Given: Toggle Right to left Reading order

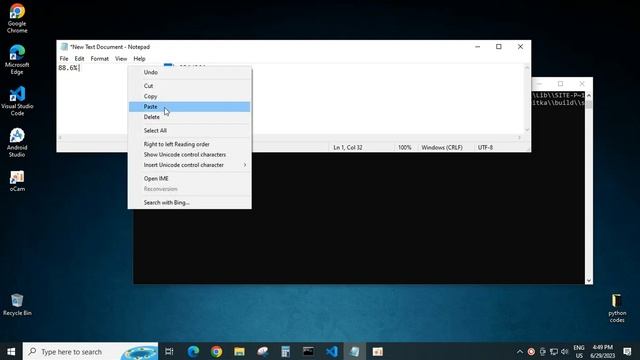Looking at the screenshot, I should pos(189,144).
